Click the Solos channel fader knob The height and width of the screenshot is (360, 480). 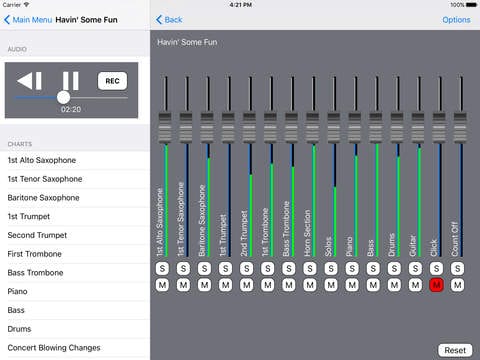pos(333,128)
